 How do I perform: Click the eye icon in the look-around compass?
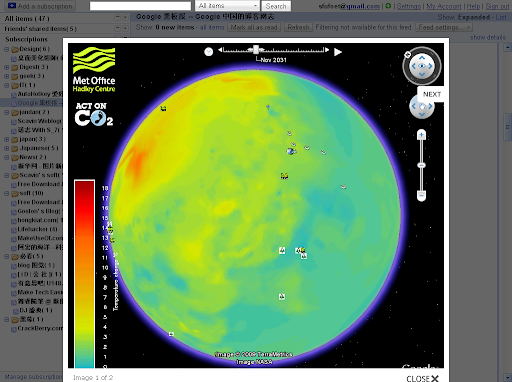click(x=422, y=66)
